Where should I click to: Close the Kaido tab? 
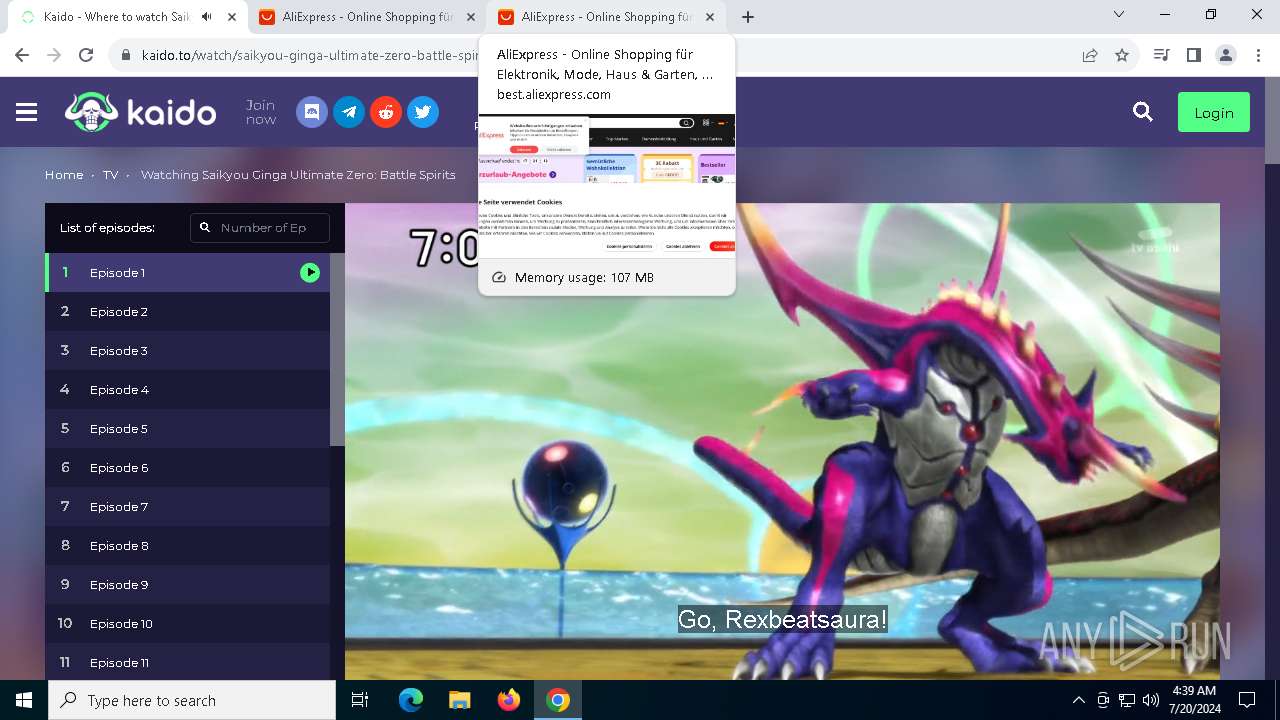(232, 17)
